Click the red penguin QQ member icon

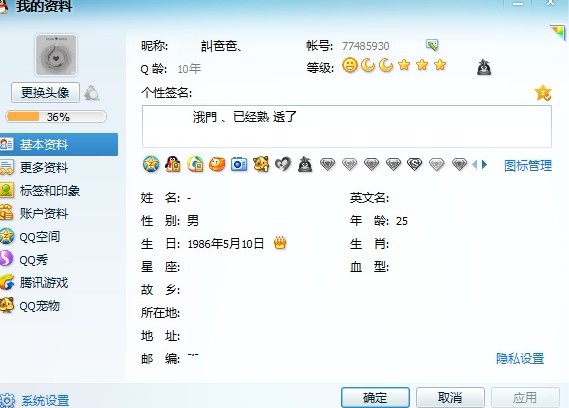[x=173, y=164]
